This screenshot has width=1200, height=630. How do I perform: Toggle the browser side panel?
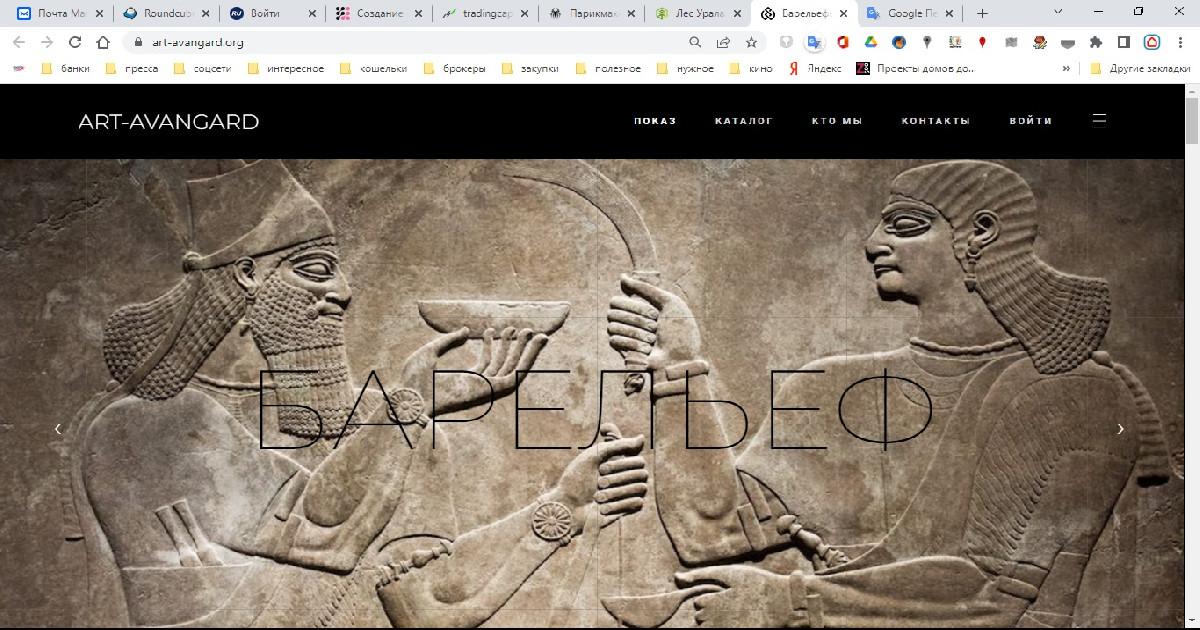pyautogui.click(x=1124, y=42)
